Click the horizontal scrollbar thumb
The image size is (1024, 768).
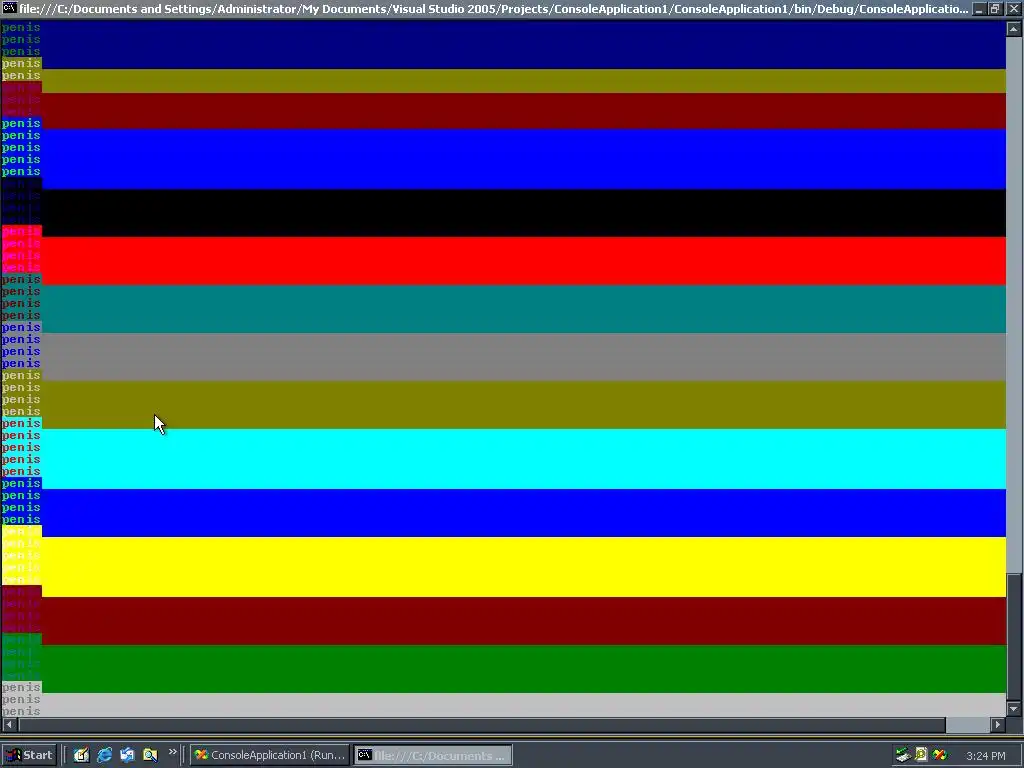tap(482, 724)
